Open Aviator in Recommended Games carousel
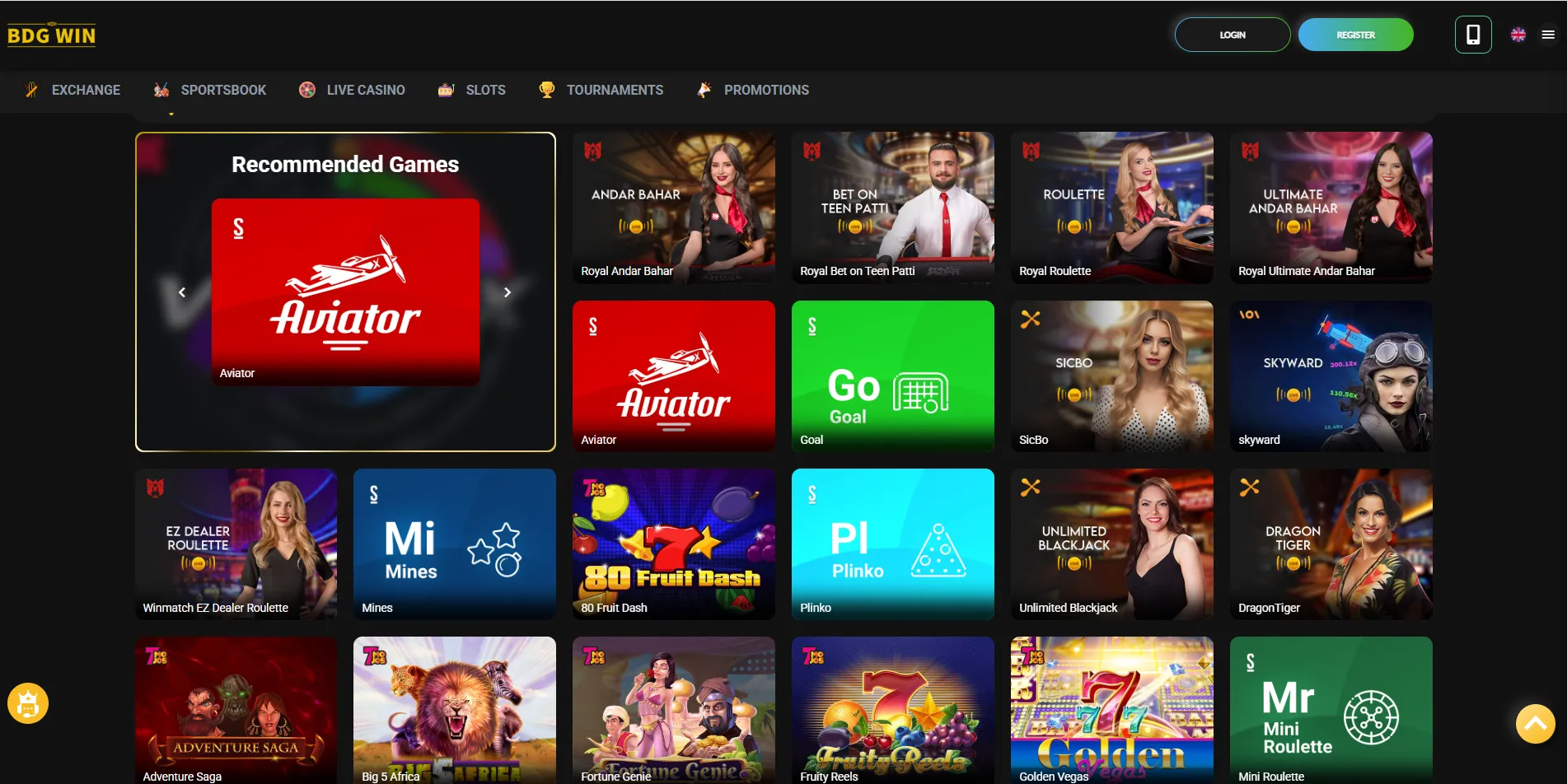 [345, 292]
